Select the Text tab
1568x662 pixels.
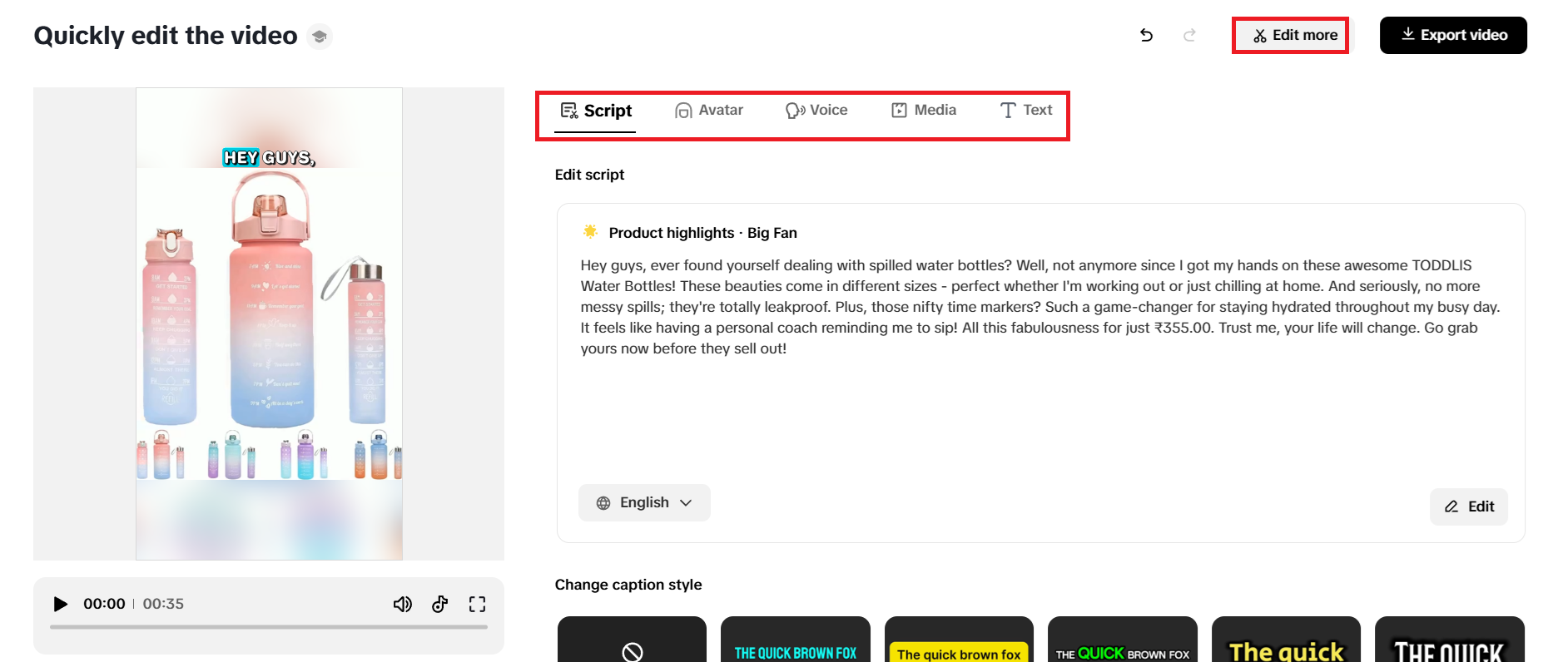pyautogui.click(x=1026, y=111)
